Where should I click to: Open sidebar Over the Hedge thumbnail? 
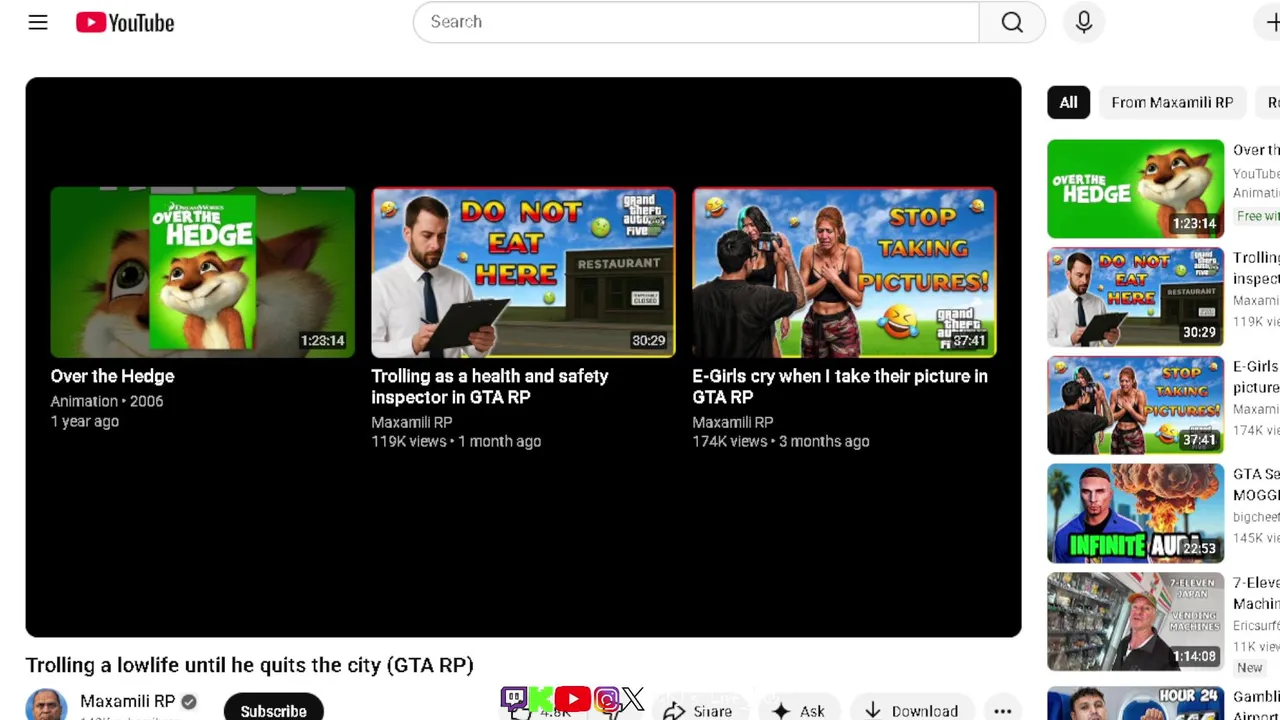[x=1135, y=189]
